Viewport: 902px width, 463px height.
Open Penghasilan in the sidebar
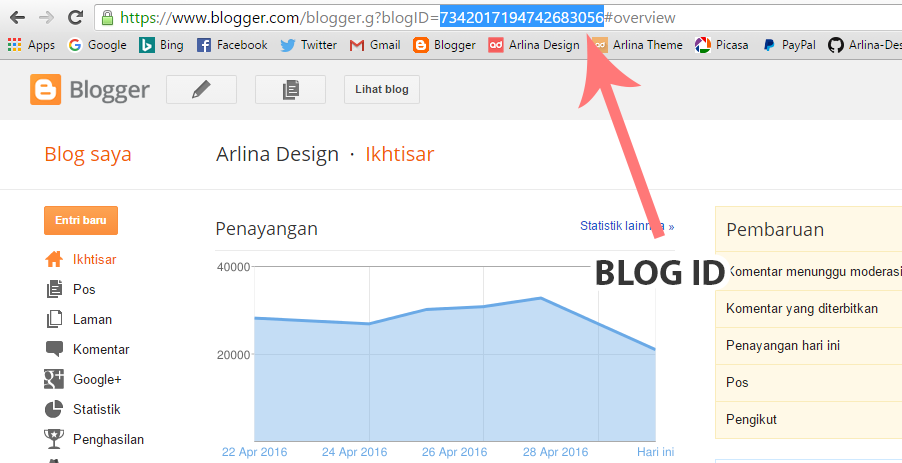[108, 439]
